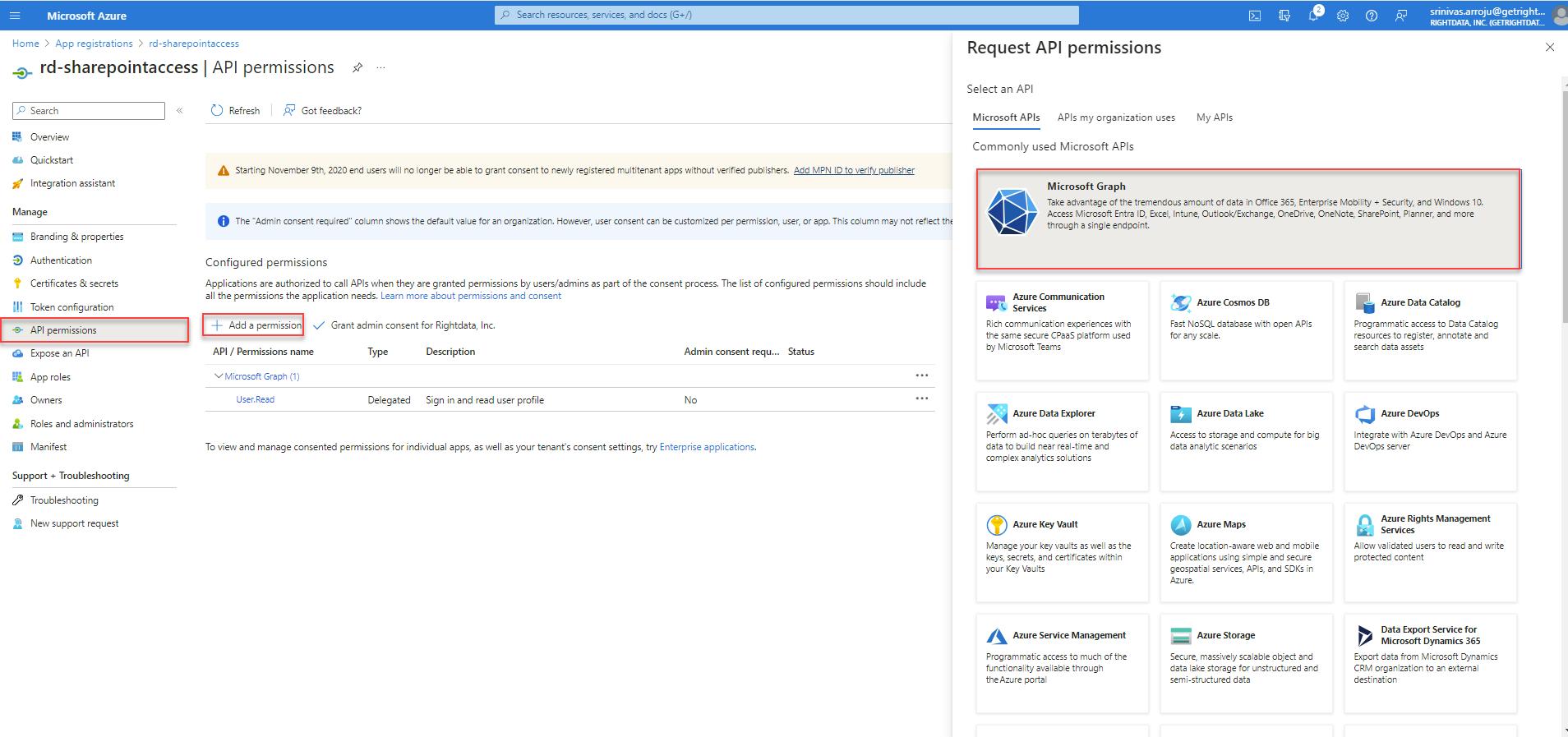The image size is (1568, 737).
Task: Open the Enterprise applications link
Action: [x=707, y=447]
